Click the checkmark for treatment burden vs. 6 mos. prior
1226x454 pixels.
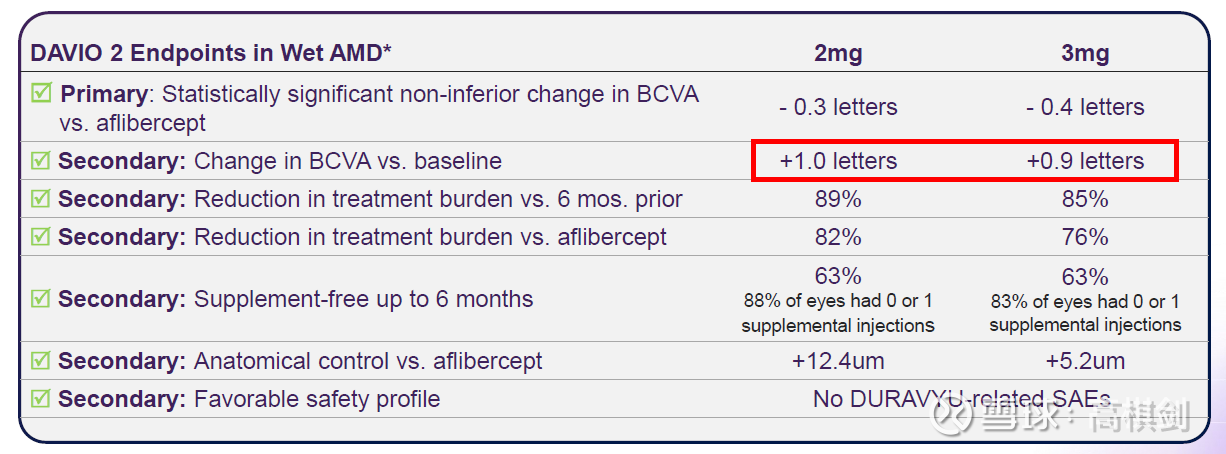click(41, 199)
